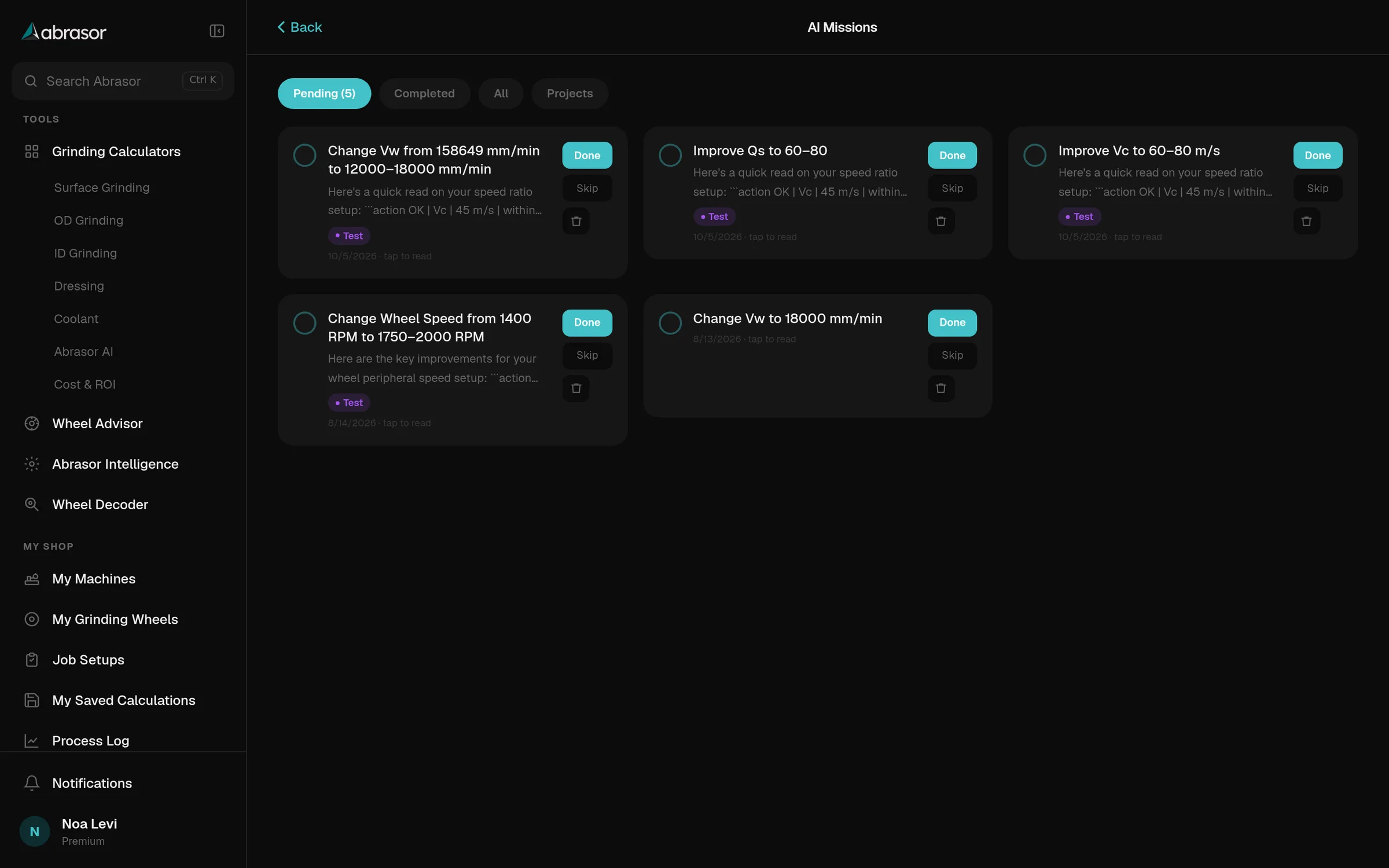Collapse the sidebar panel icon
The width and height of the screenshot is (1389, 868).
click(216, 31)
